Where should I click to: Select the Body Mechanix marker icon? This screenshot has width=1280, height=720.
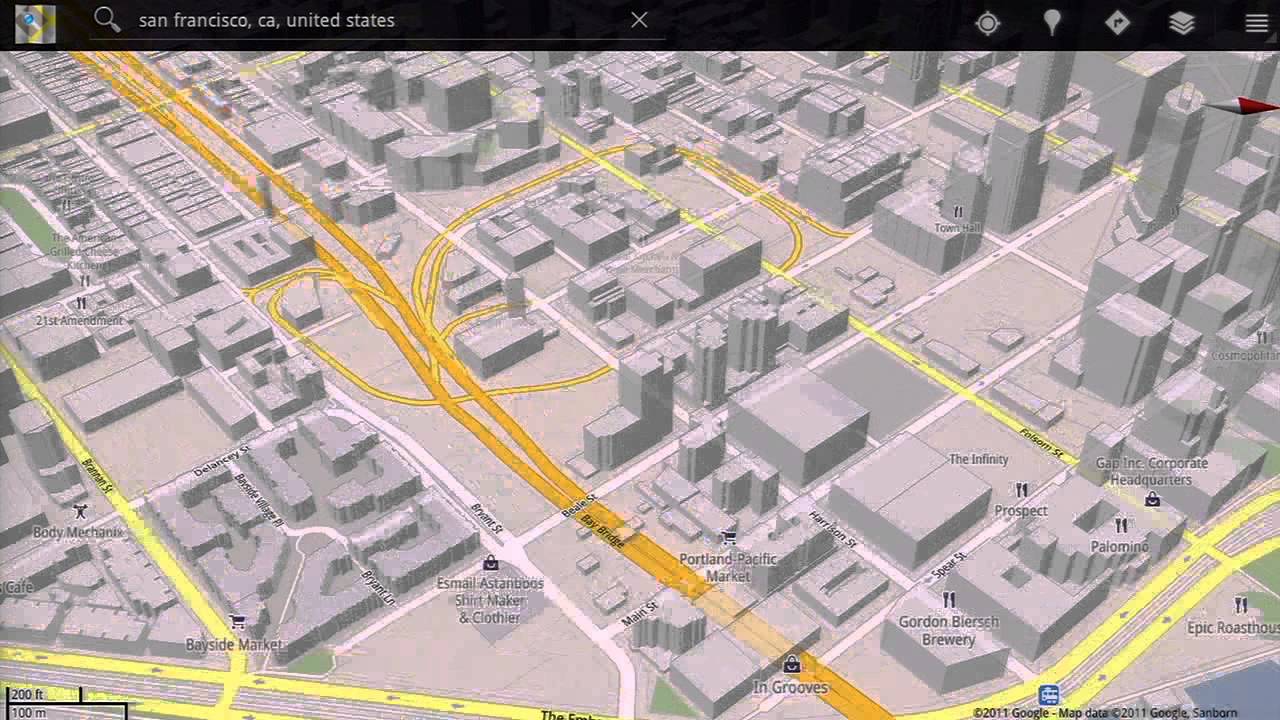pos(80,513)
